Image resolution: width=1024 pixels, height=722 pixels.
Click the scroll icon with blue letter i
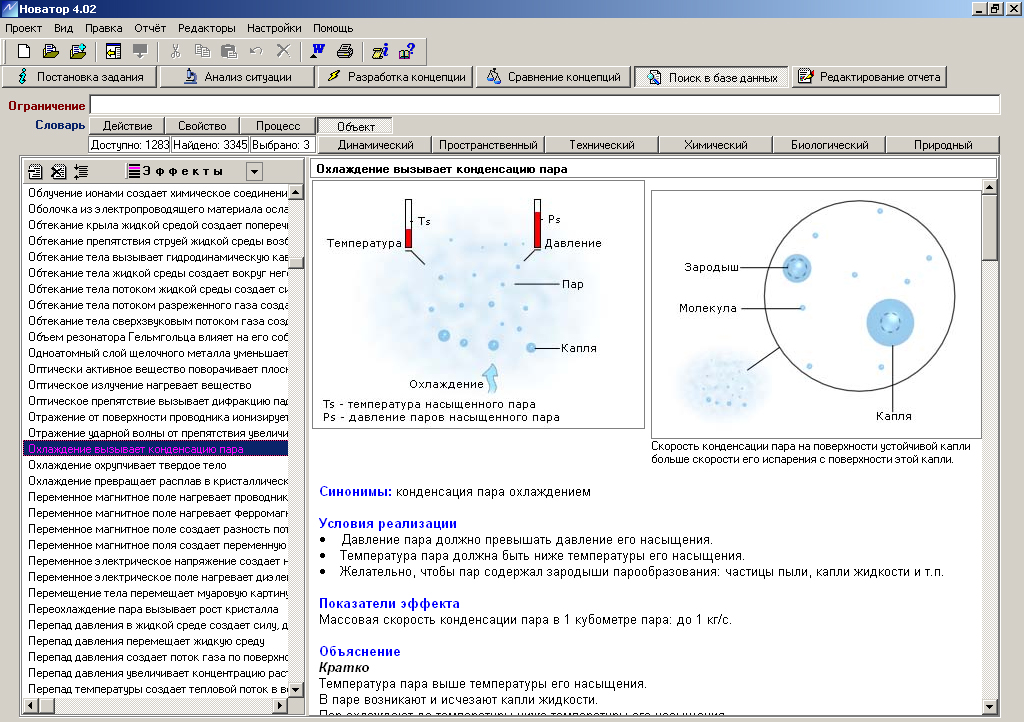tap(380, 51)
